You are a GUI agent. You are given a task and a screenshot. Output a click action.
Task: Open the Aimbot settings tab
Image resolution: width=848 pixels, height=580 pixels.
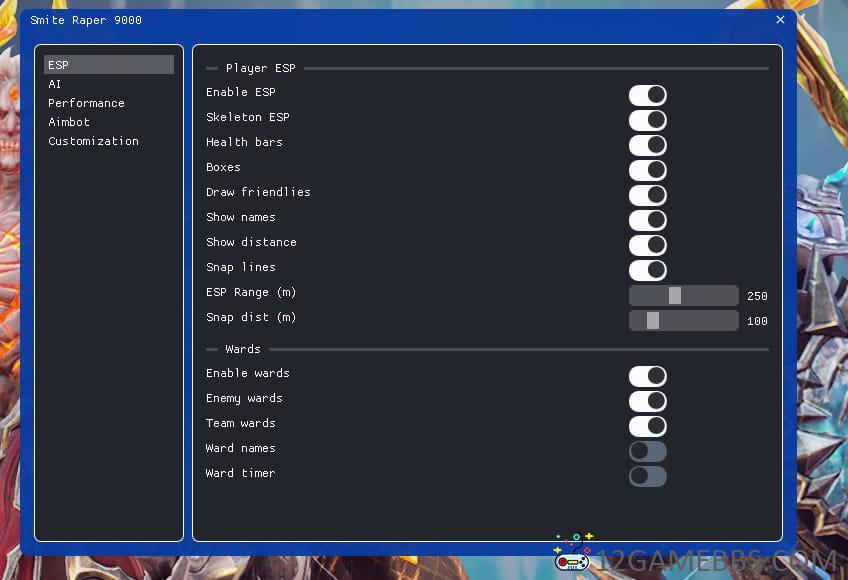point(69,122)
